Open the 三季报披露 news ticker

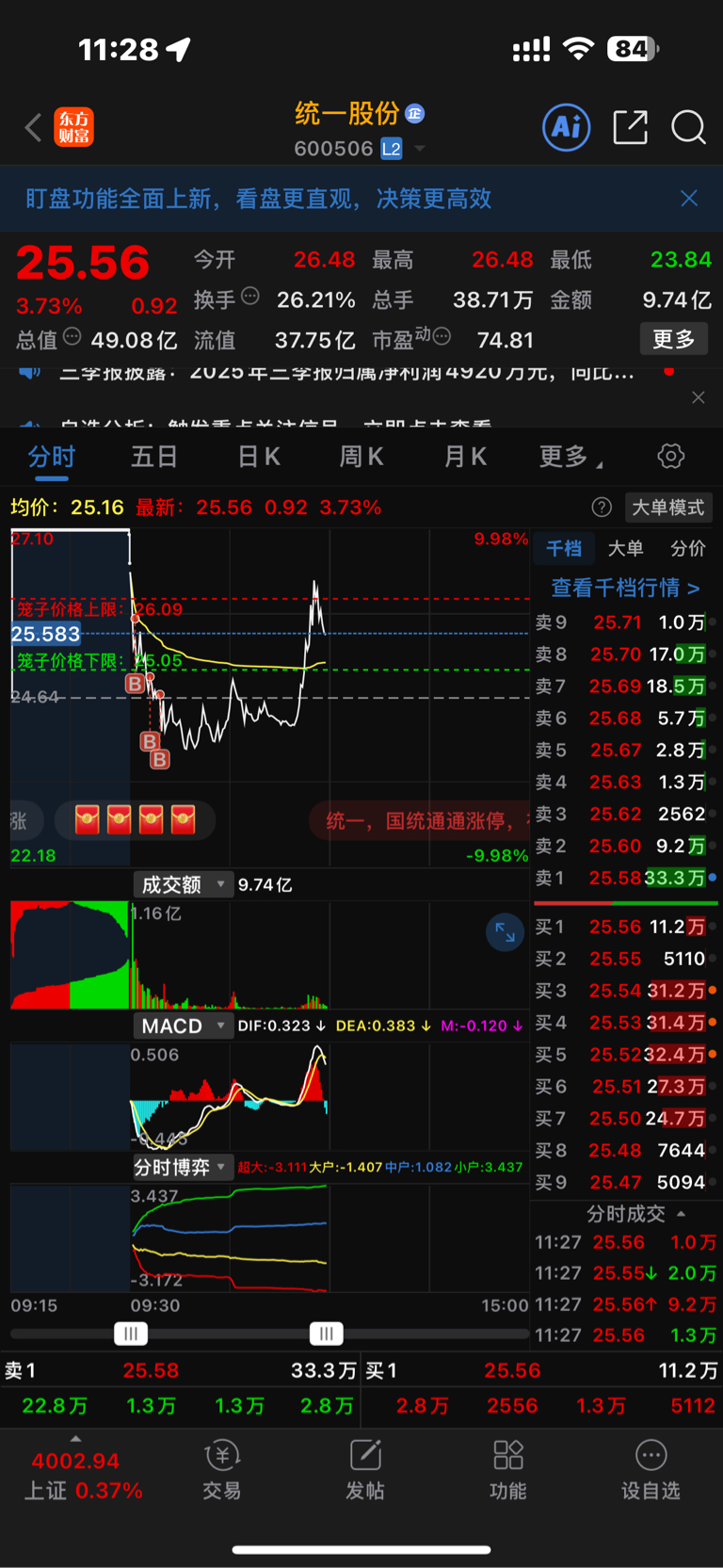(346, 372)
